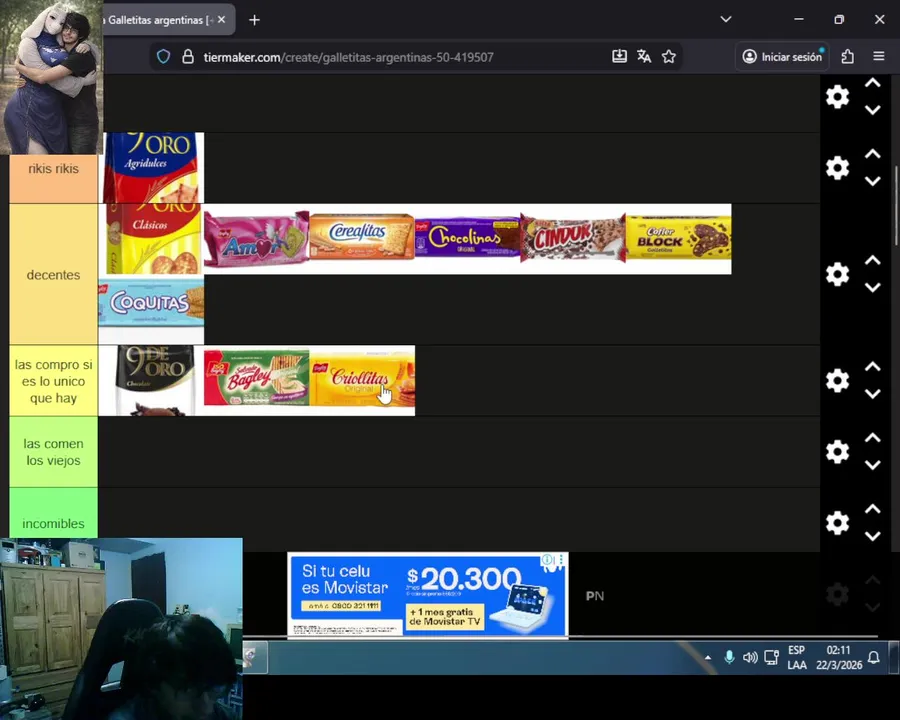Viewport: 900px width, 720px height.
Task: Switch ESP LAA keyboard language
Action: (x=797, y=657)
